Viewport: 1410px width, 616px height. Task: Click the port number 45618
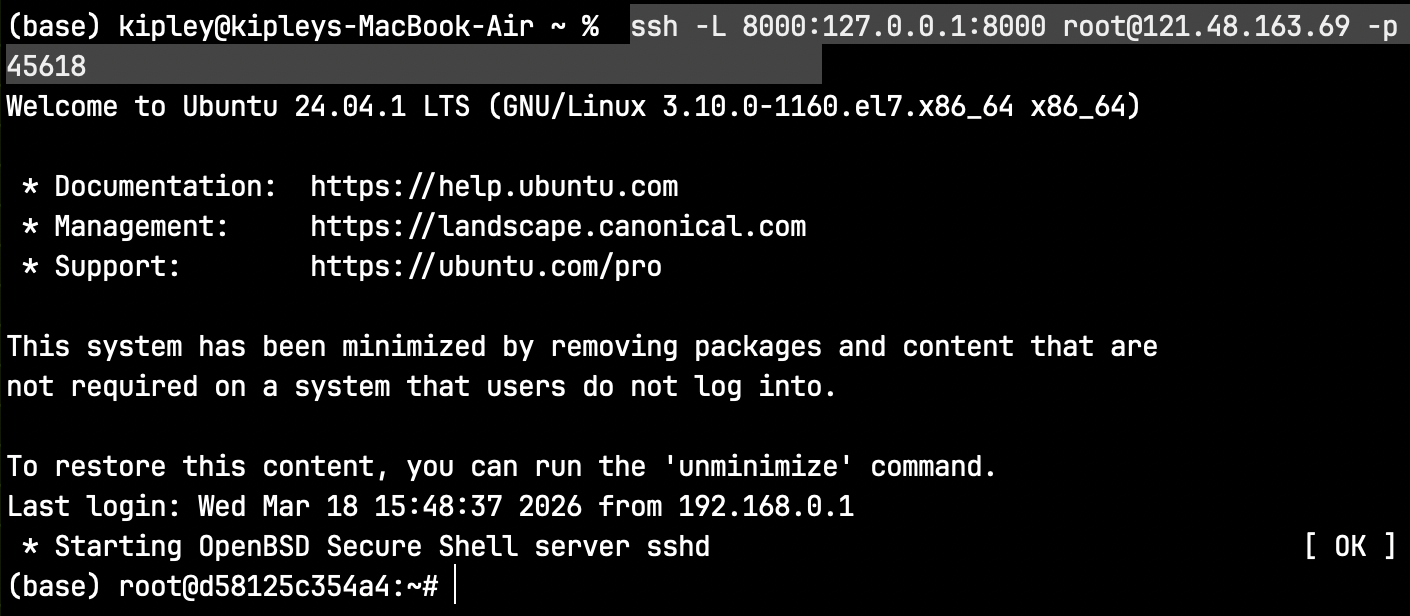(46, 67)
